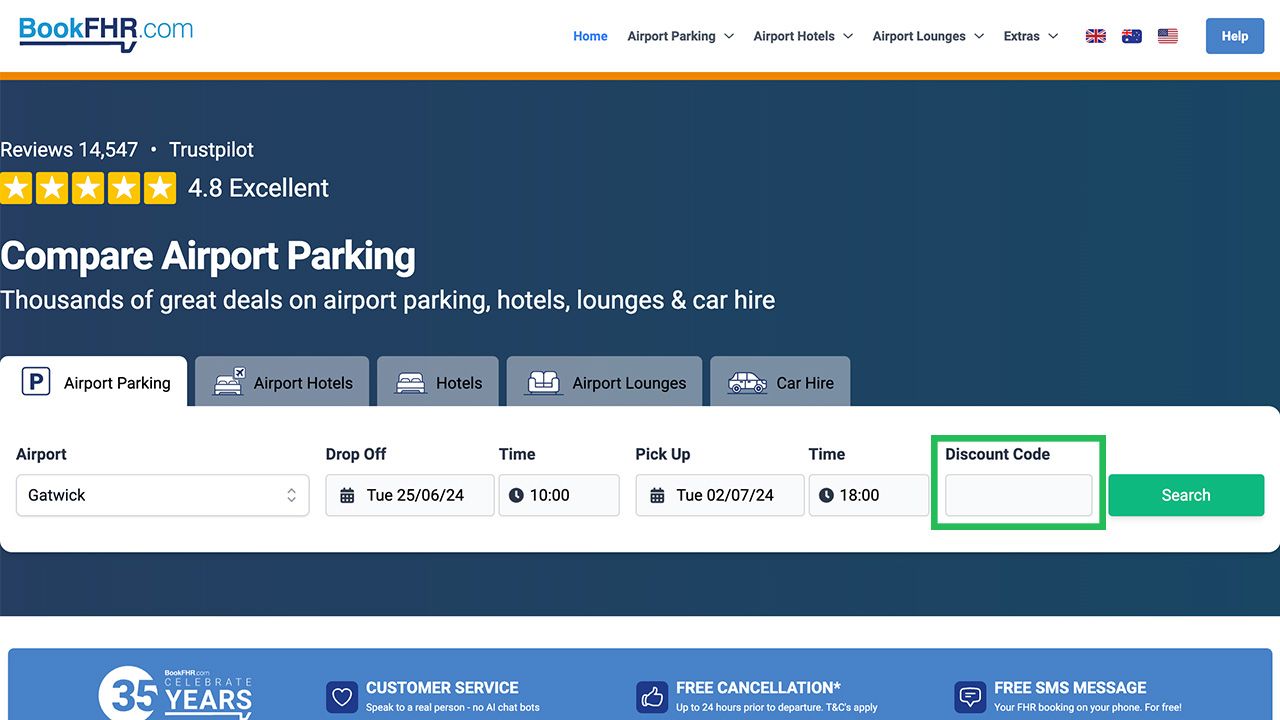Click the bed icon on Hotels tab
1280x720 pixels.
pos(411,382)
